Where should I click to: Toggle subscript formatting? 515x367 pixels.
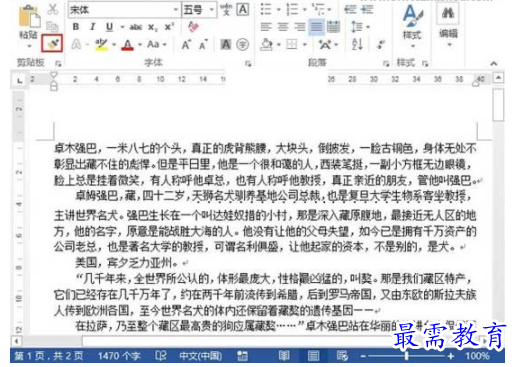[x=152, y=27]
